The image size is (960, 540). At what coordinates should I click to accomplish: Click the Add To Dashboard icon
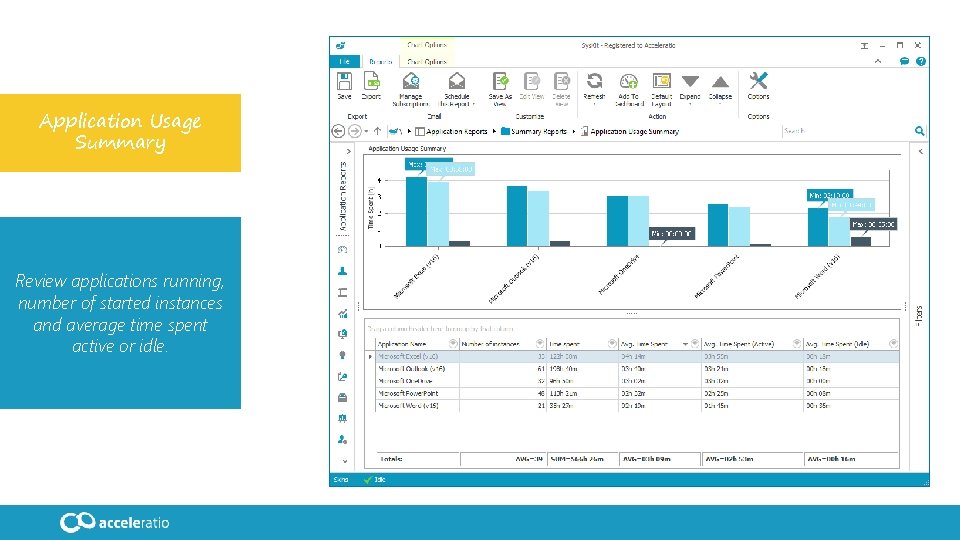pyautogui.click(x=629, y=81)
